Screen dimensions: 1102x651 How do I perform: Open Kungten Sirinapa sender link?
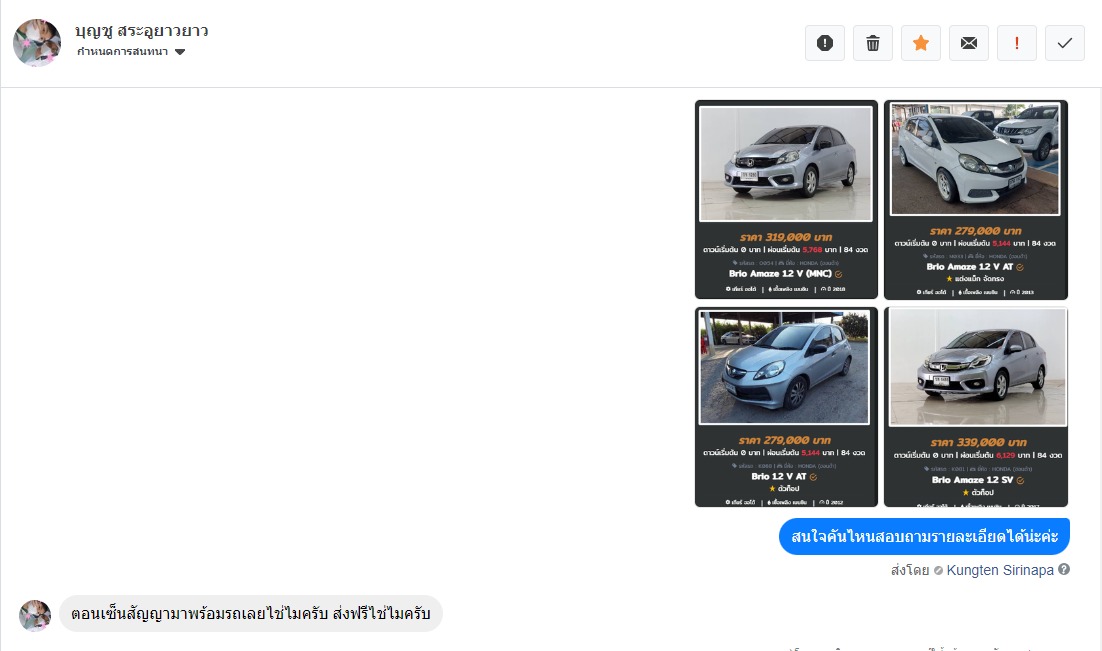click(1000, 570)
